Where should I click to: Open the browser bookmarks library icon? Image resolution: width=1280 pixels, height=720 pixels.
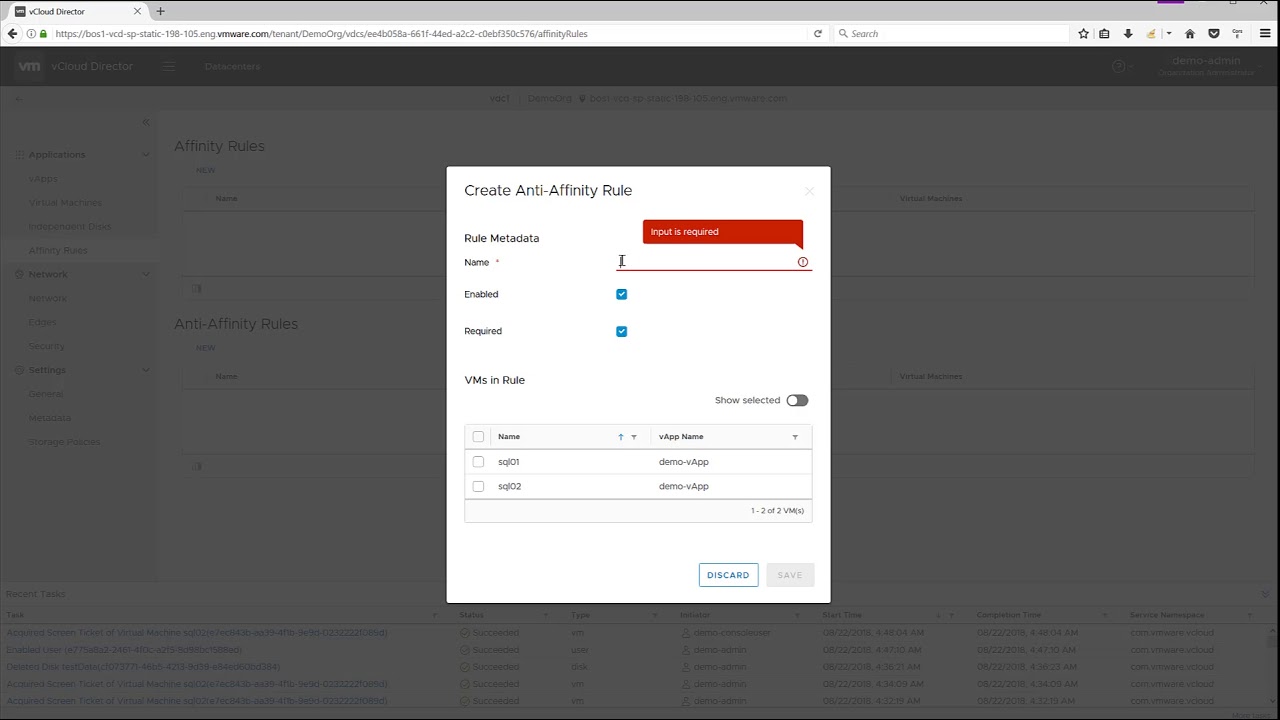tap(1104, 33)
